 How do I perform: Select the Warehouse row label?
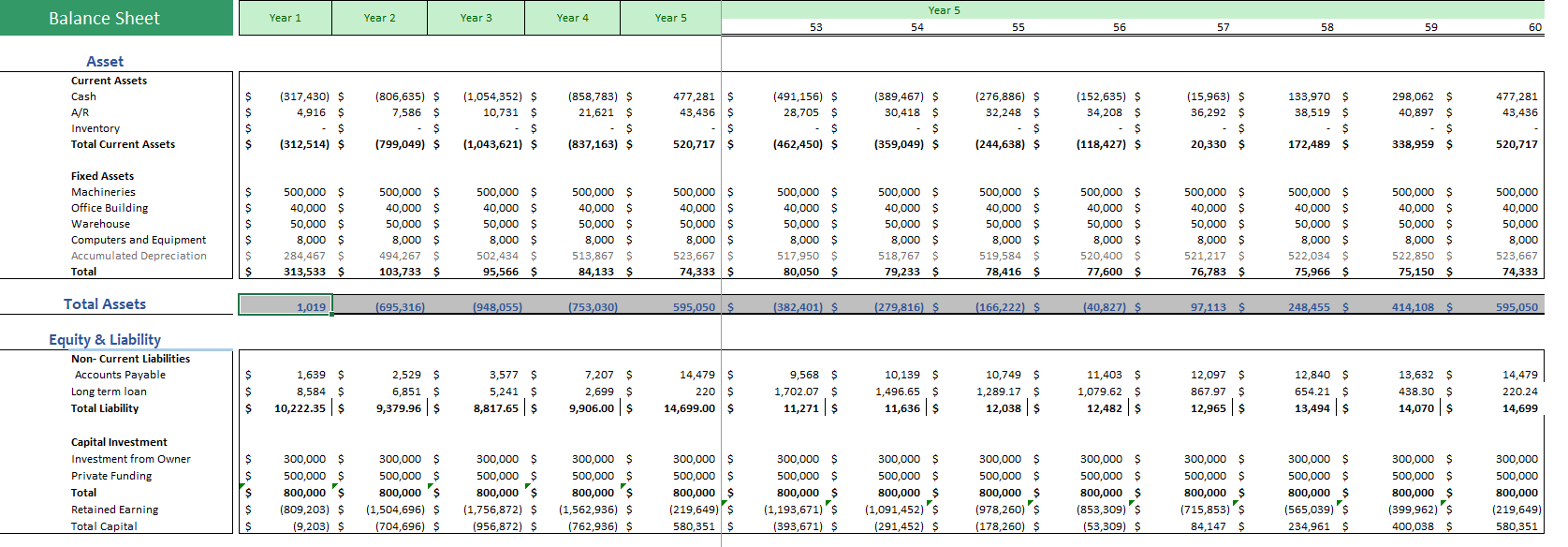(x=100, y=224)
